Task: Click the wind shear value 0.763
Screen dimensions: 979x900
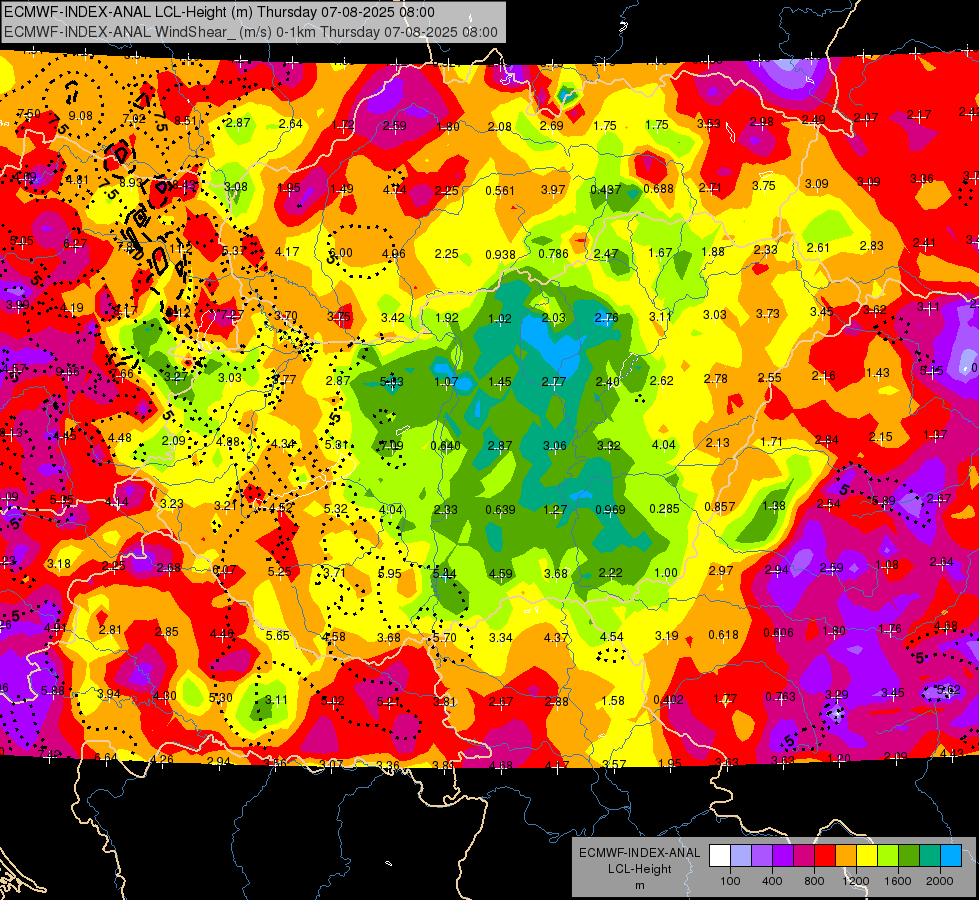Action: click(x=780, y=697)
